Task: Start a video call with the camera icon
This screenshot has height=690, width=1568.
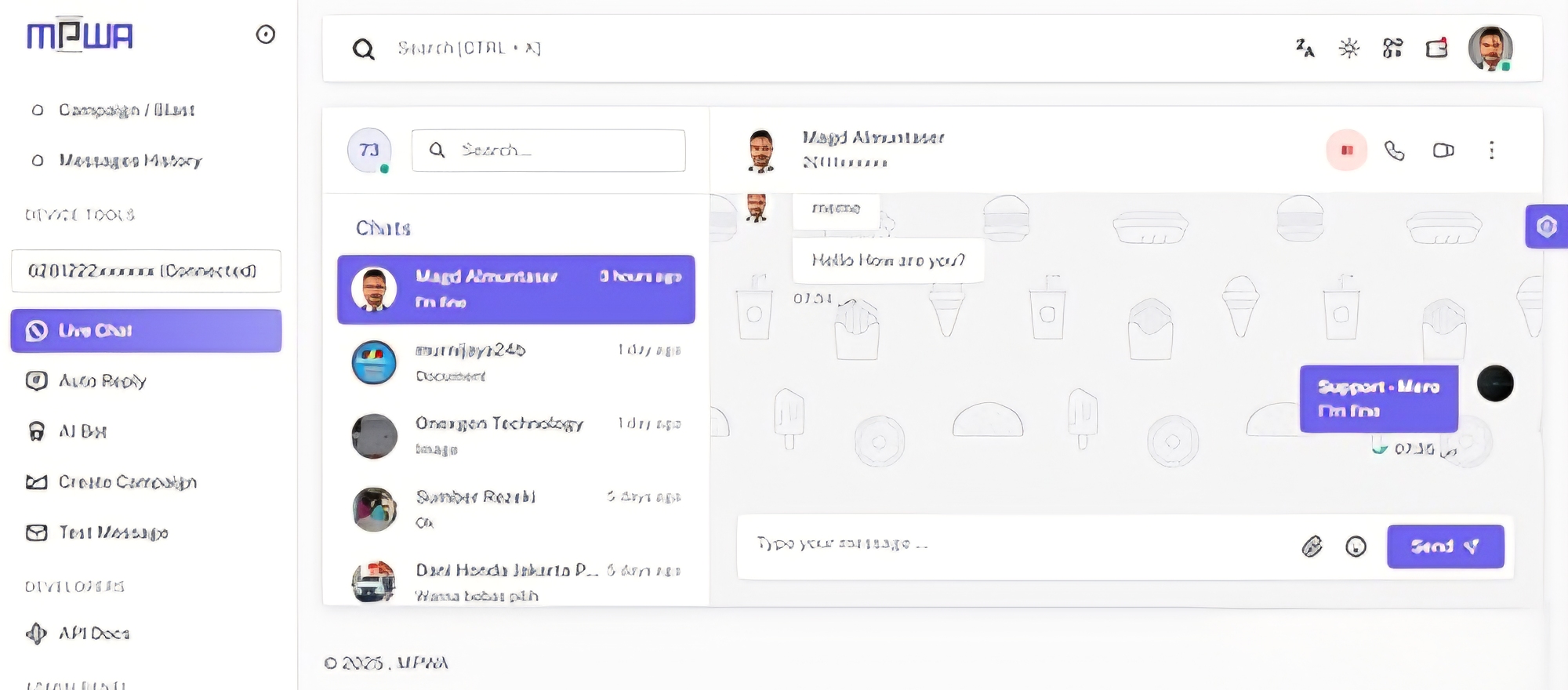Action: (x=1443, y=151)
